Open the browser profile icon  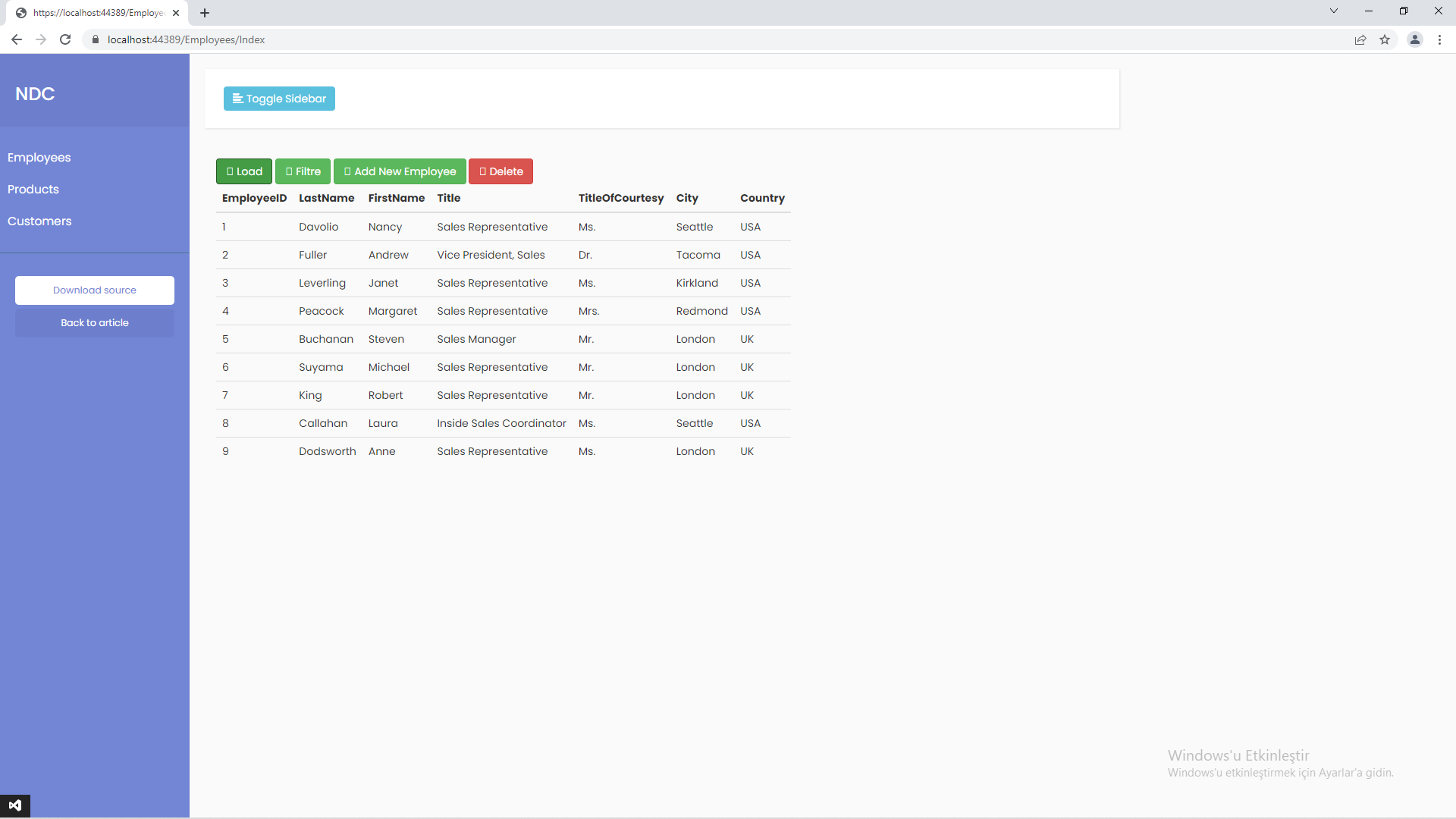coord(1415,39)
